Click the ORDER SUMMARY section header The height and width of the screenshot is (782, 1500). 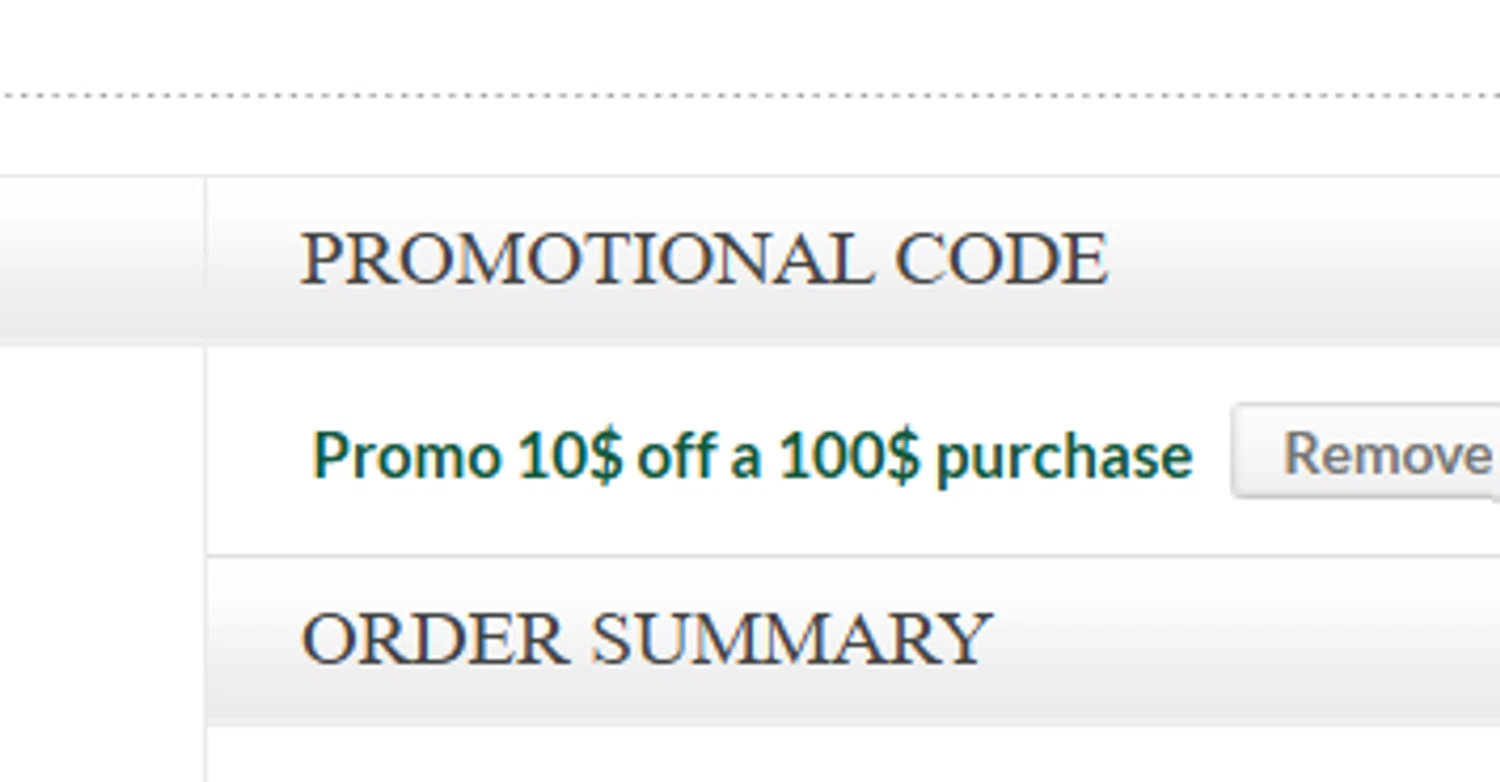pos(646,638)
